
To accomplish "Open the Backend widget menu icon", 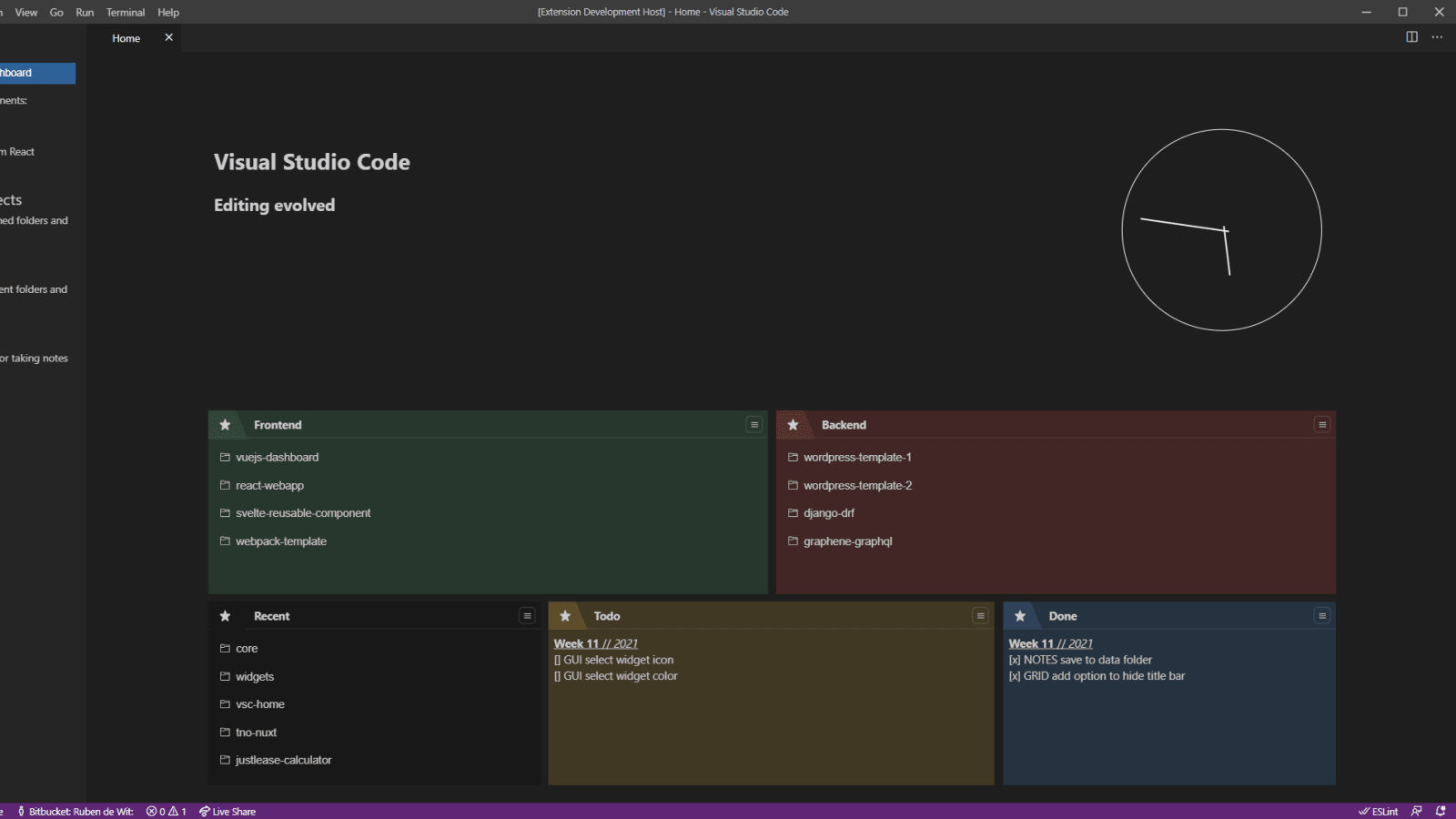I will [x=1322, y=425].
